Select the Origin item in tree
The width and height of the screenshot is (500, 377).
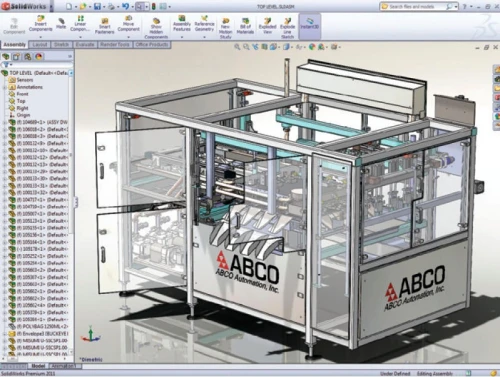coord(20,115)
